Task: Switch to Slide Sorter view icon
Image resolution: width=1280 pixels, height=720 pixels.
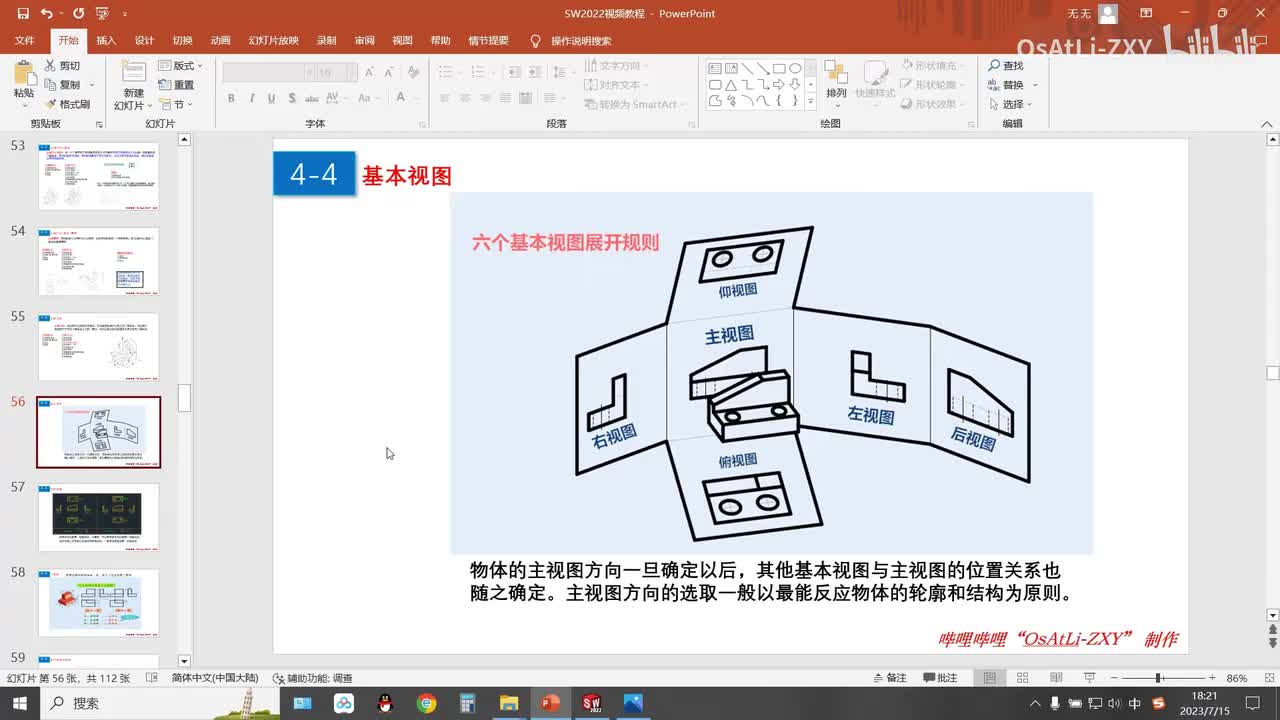Action: [1023, 678]
